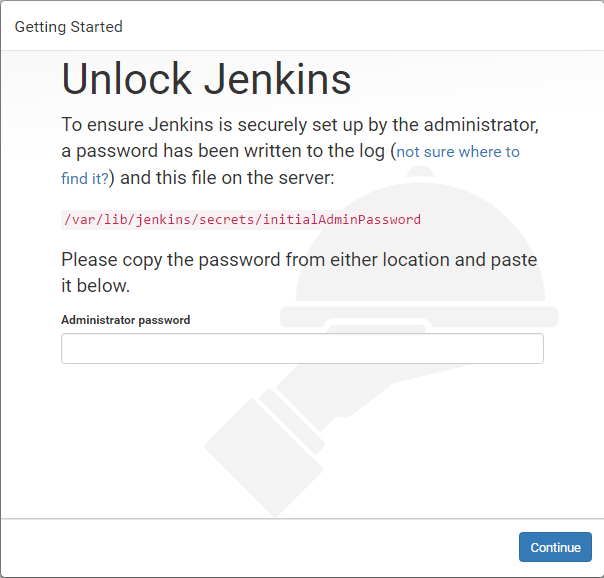The image size is (604, 578).
Task: Click "and this file on the server:" text
Action: [226, 178]
